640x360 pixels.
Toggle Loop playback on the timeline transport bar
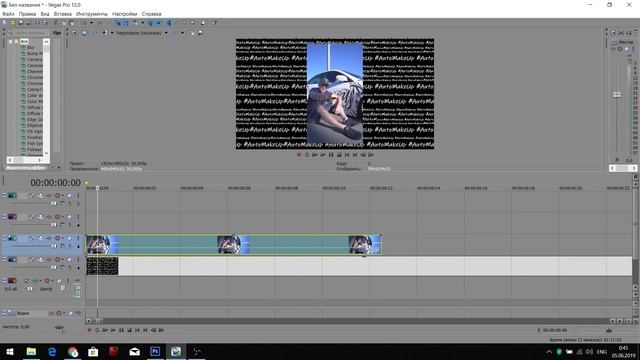tap(97, 330)
